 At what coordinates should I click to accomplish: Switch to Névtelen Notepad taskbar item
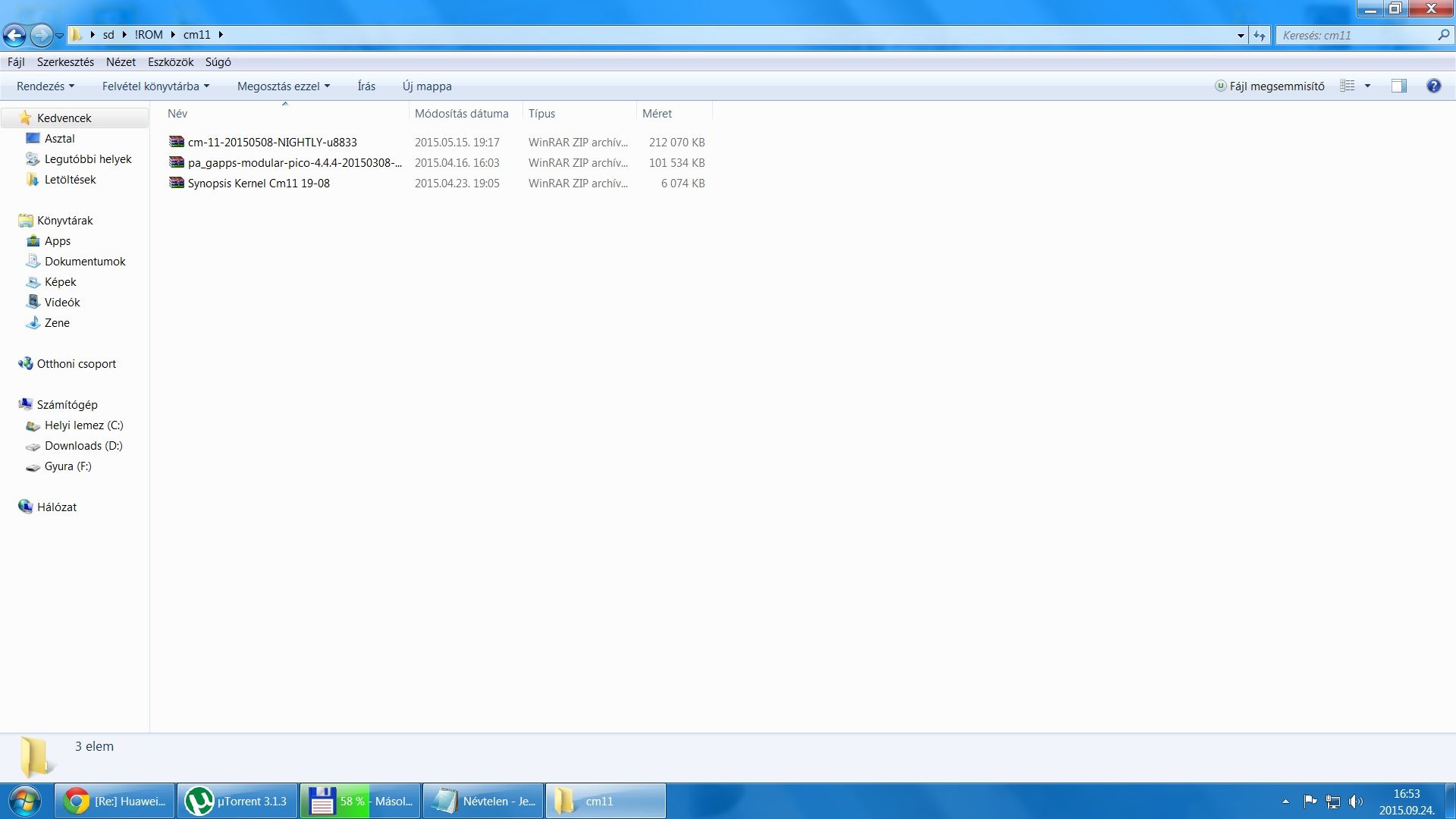pos(483,801)
